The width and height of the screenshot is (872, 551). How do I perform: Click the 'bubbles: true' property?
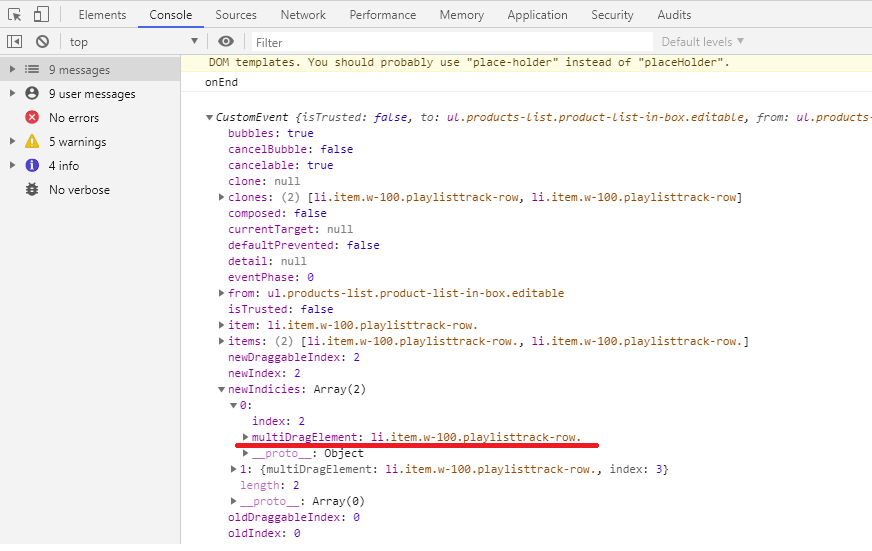271,133
